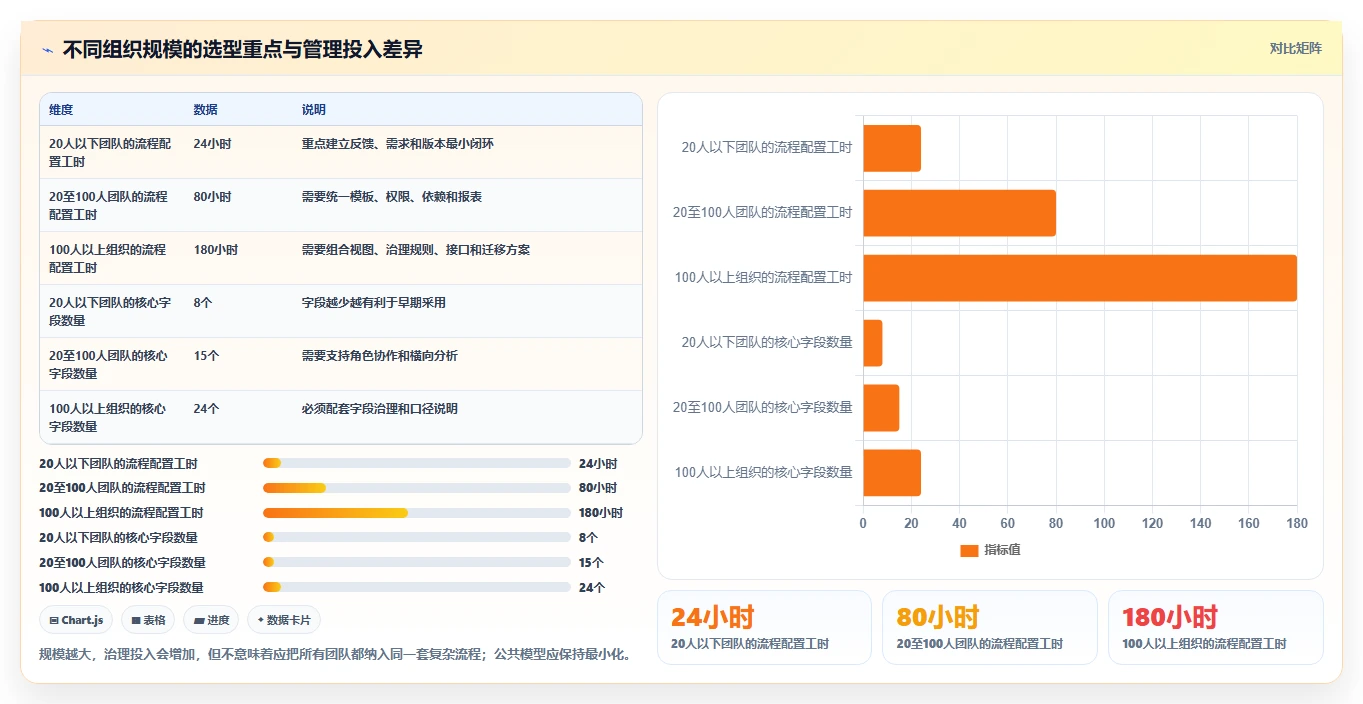Click the red 180小时 data card
Viewport: 1363px width, 704px height.
(x=1216, y=628)
